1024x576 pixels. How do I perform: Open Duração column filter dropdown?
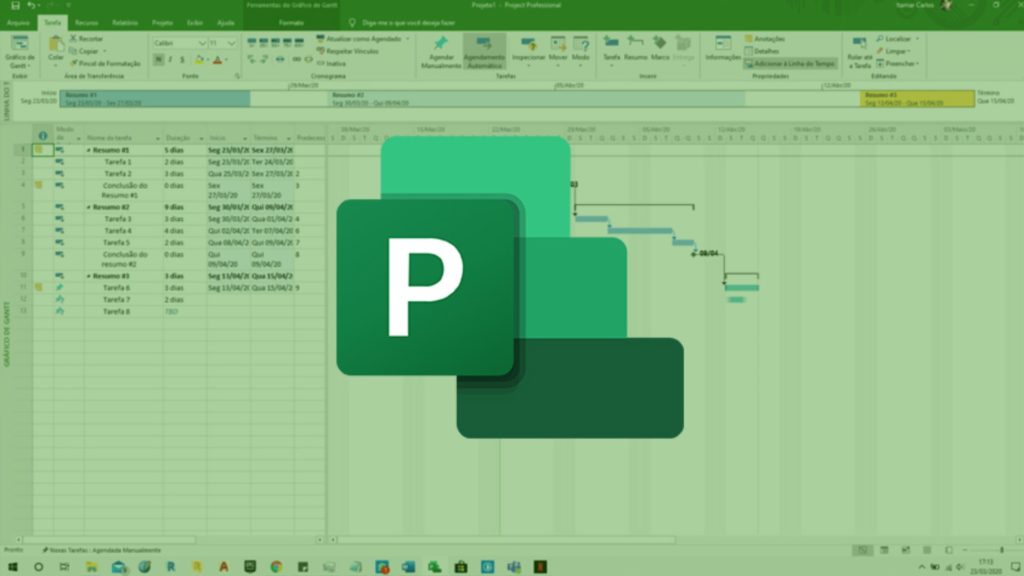201,138
